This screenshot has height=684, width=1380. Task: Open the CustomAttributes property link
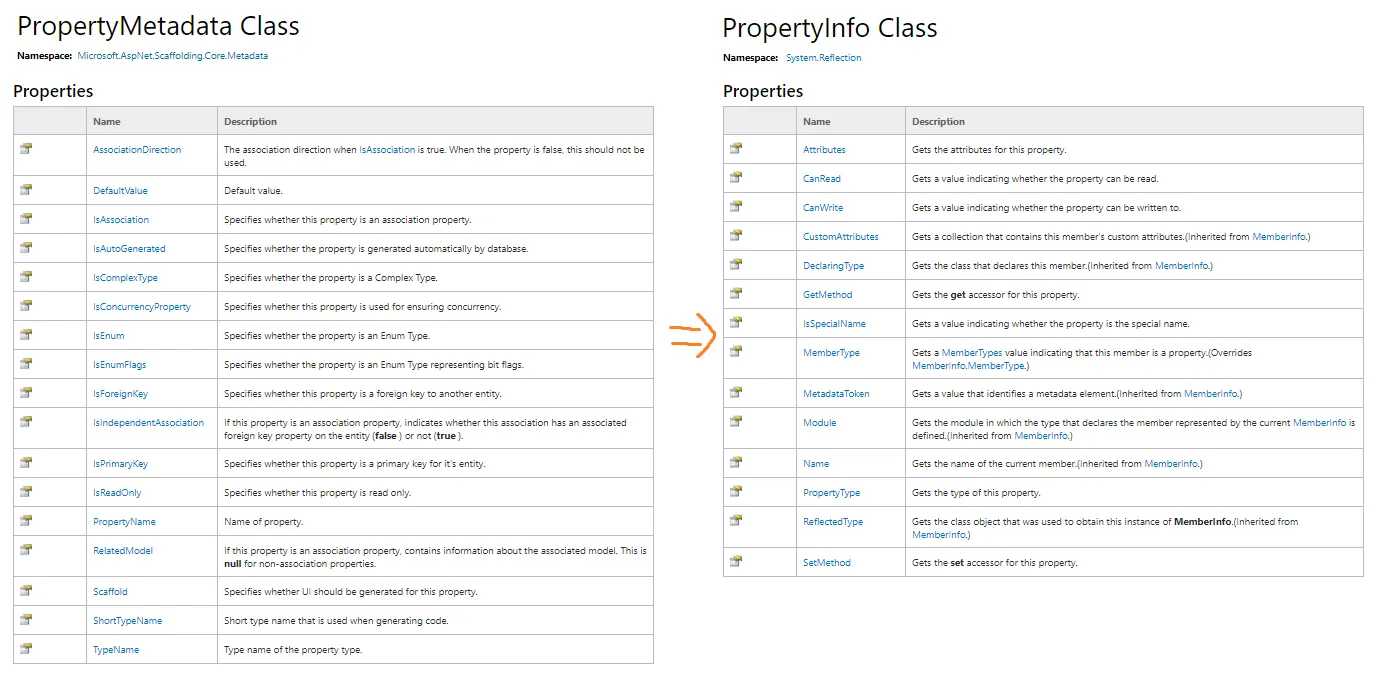tap(840, 237)
